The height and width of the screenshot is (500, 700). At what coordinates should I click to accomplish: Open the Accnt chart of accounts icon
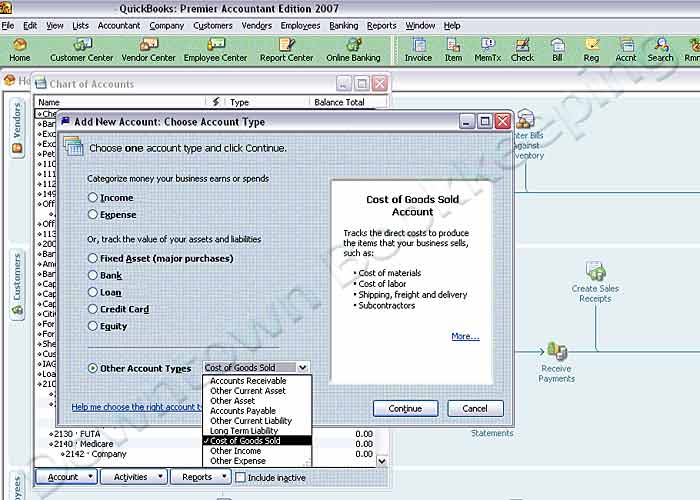626,50
